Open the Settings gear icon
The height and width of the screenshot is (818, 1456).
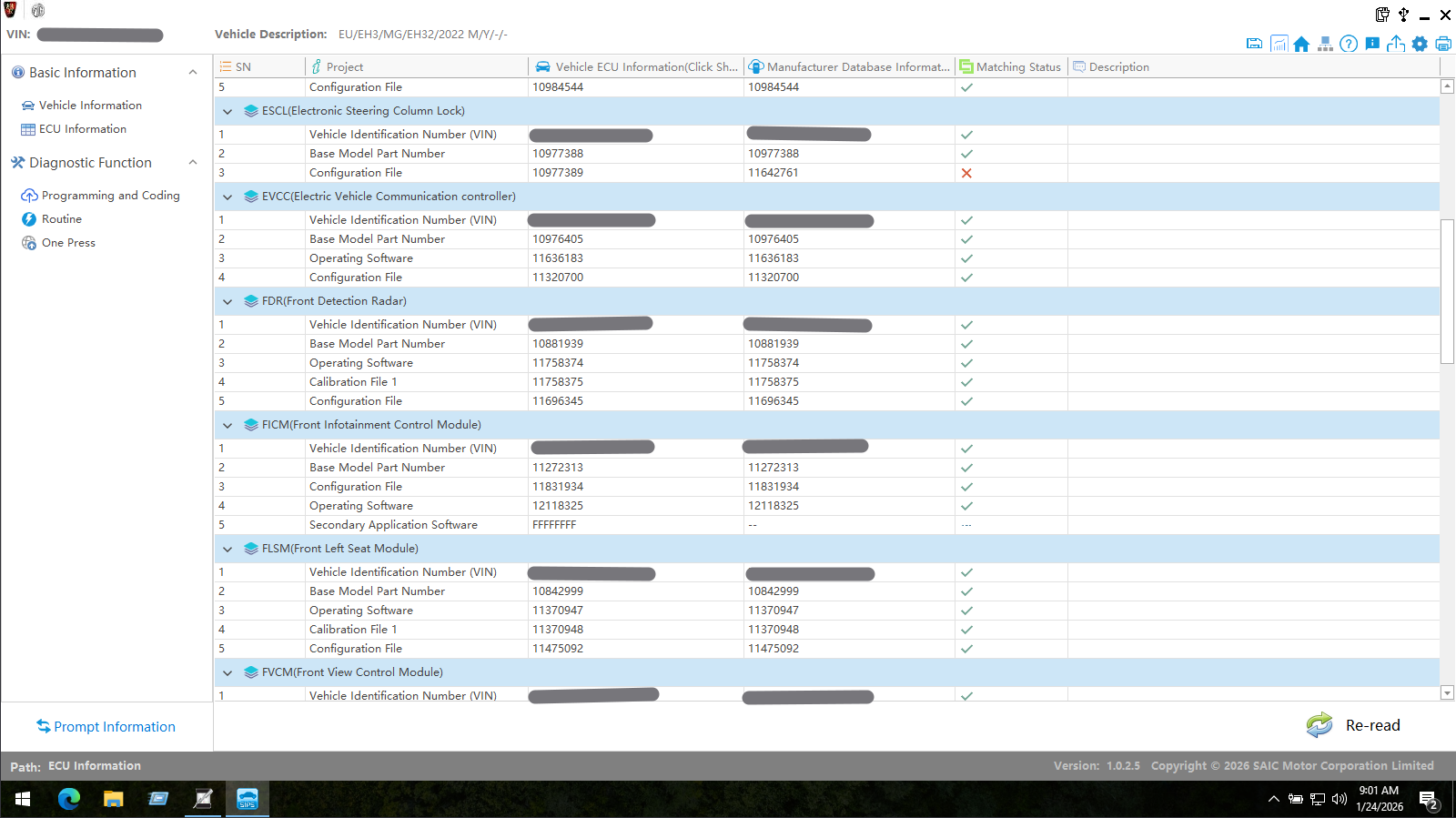point(1420,44)
